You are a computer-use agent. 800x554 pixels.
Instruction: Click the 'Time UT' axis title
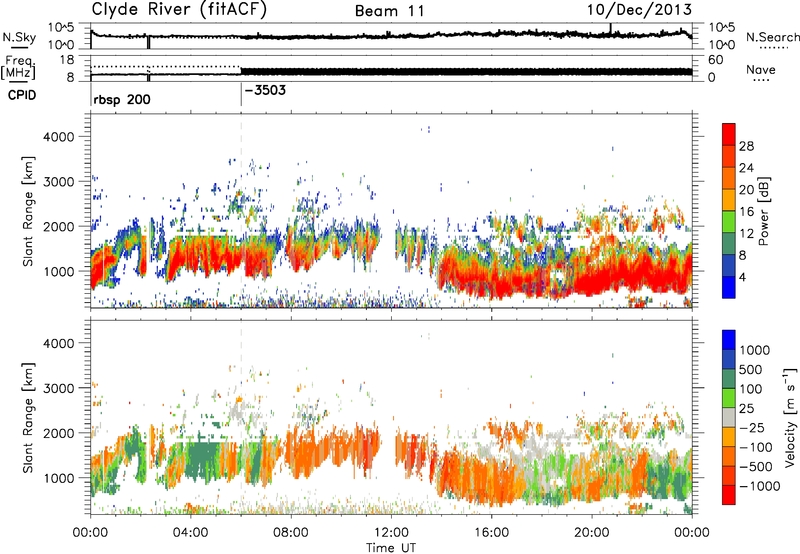[x=391, y=548]
